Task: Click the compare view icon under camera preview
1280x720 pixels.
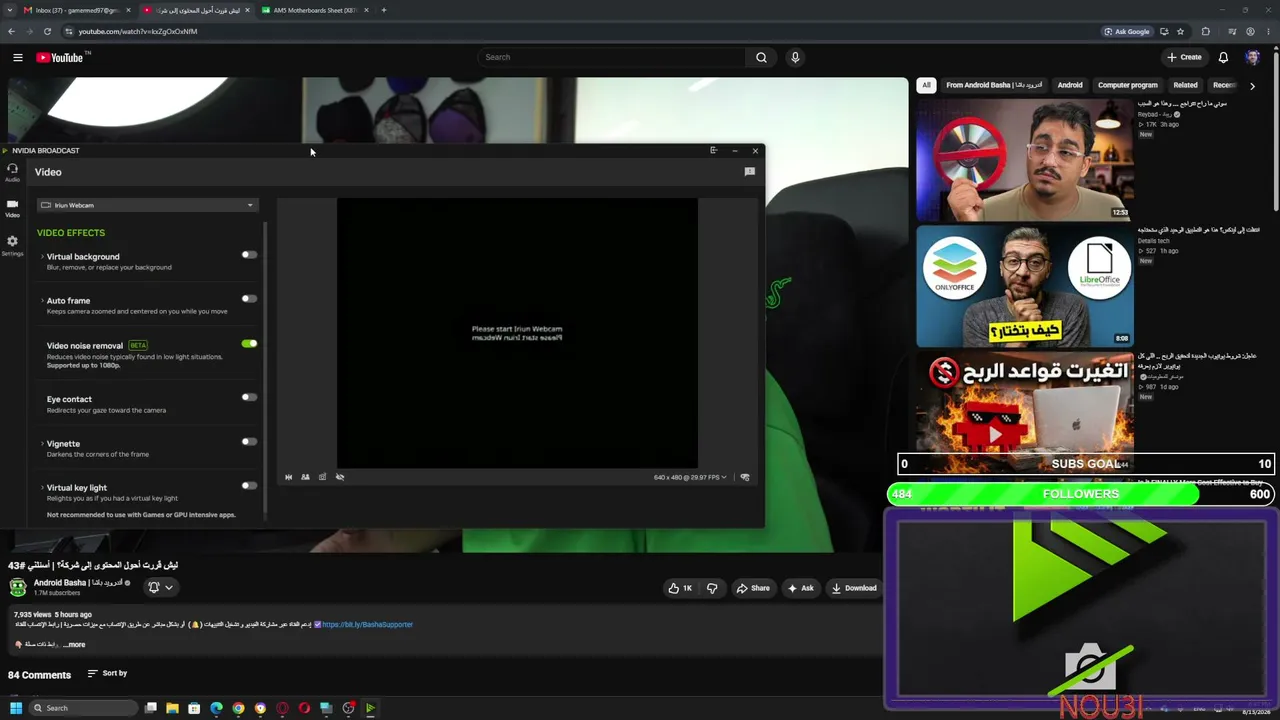Action: pos(305,477)
